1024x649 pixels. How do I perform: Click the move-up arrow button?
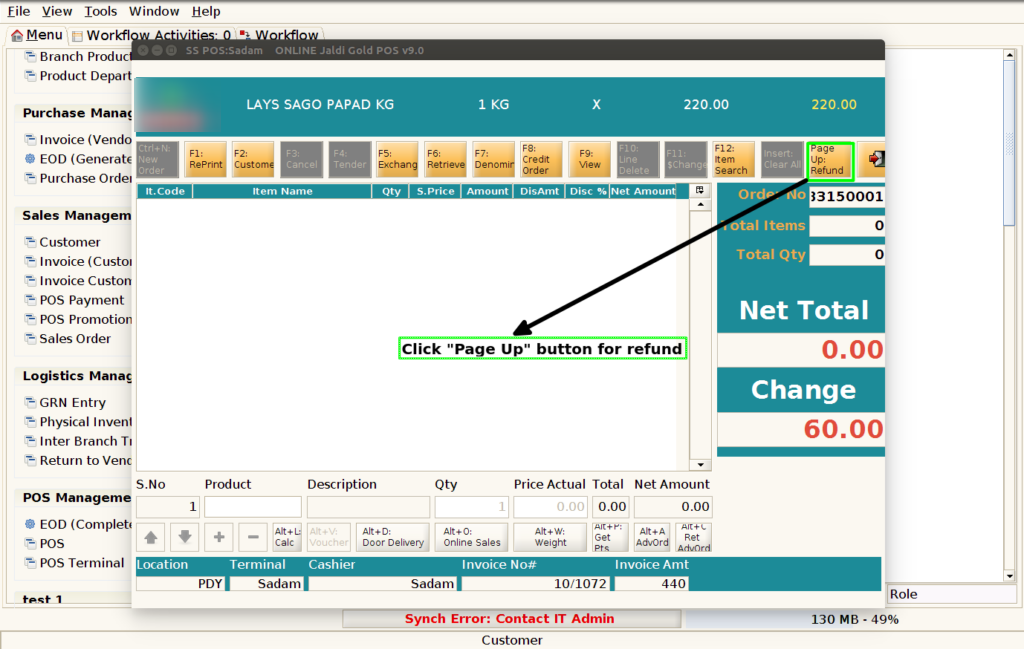[151, 537]
